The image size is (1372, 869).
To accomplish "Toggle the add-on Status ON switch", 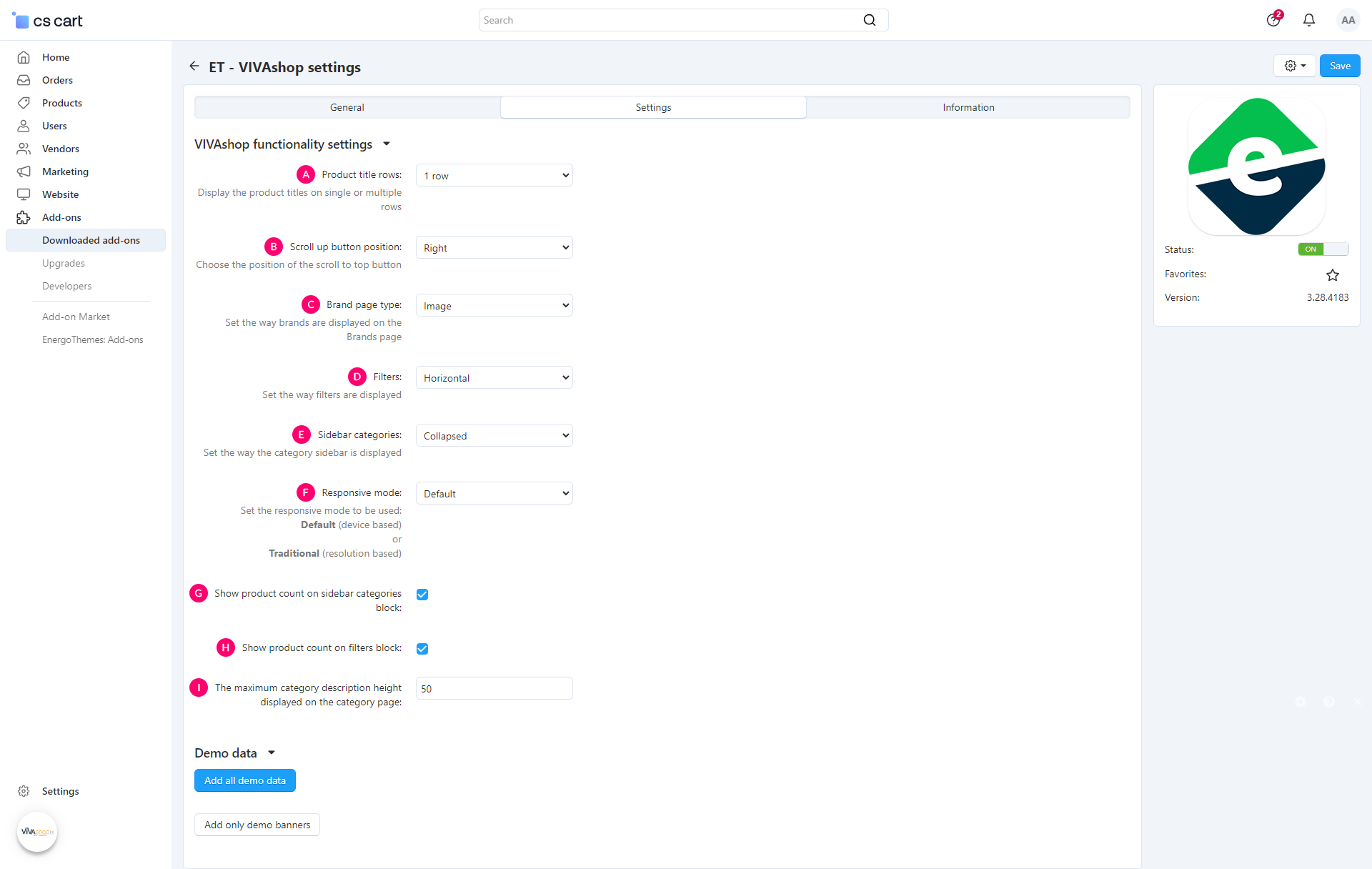I will (1323, 249).
